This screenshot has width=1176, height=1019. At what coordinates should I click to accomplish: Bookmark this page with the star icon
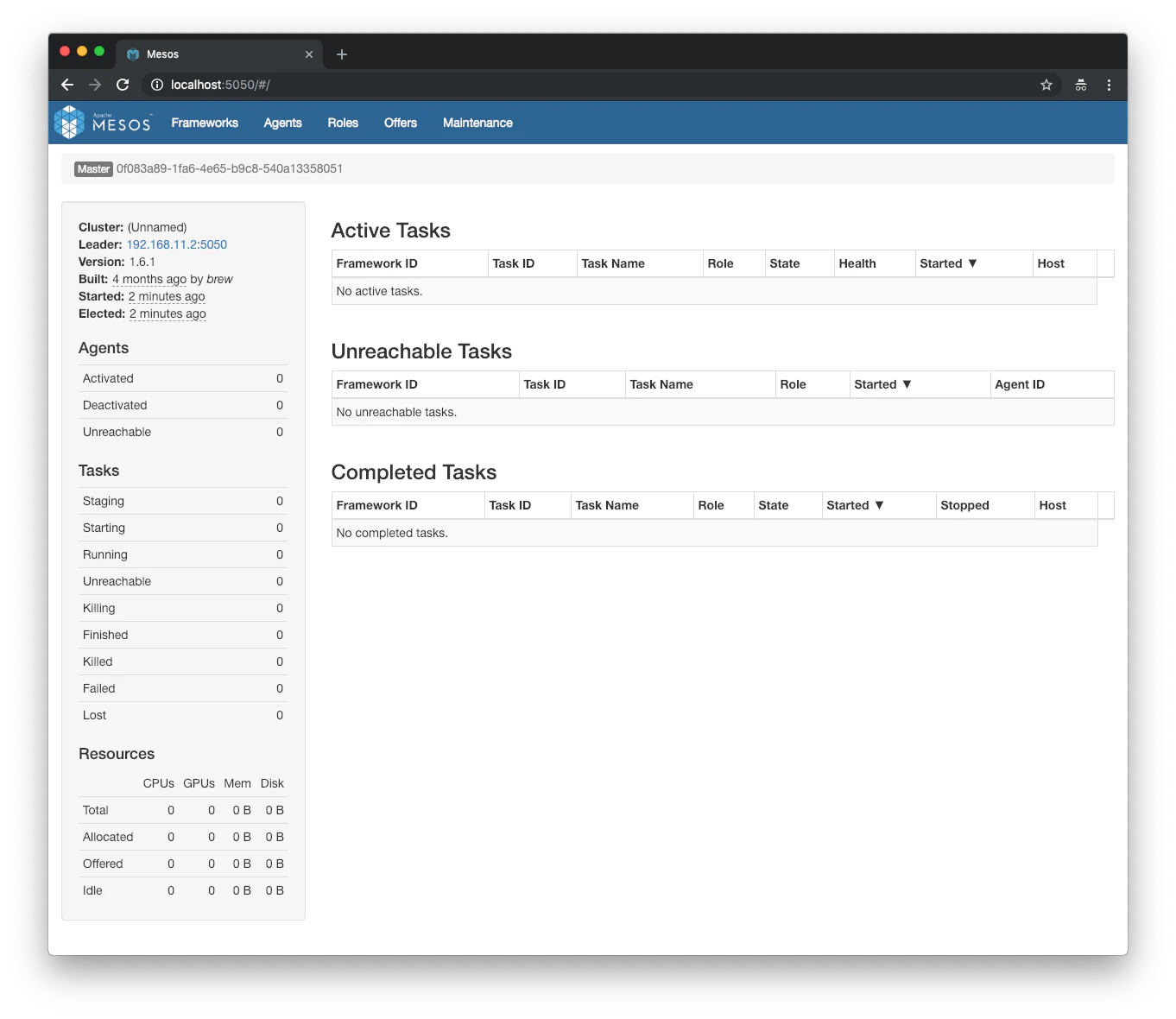[1046, 85]
